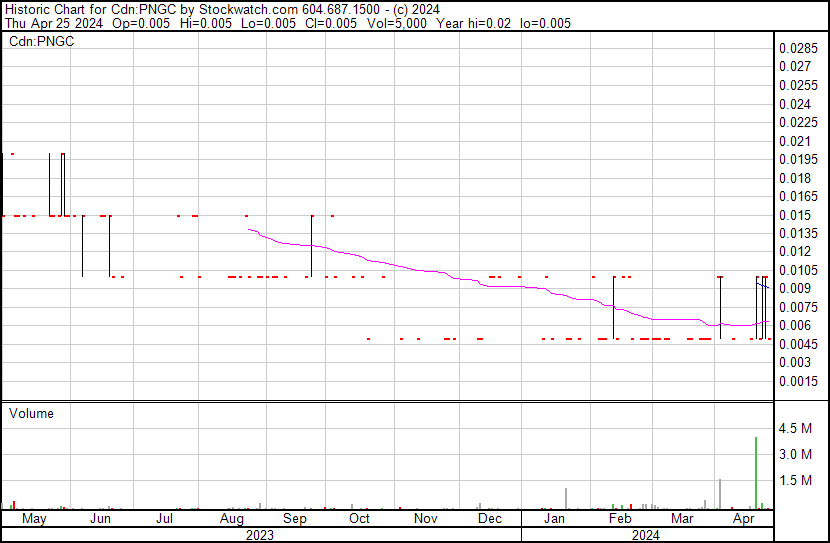The height and width of the screenshot is (543, 830).
Task: Click the 0.006 price axis label
Action: tap(795, 325)
